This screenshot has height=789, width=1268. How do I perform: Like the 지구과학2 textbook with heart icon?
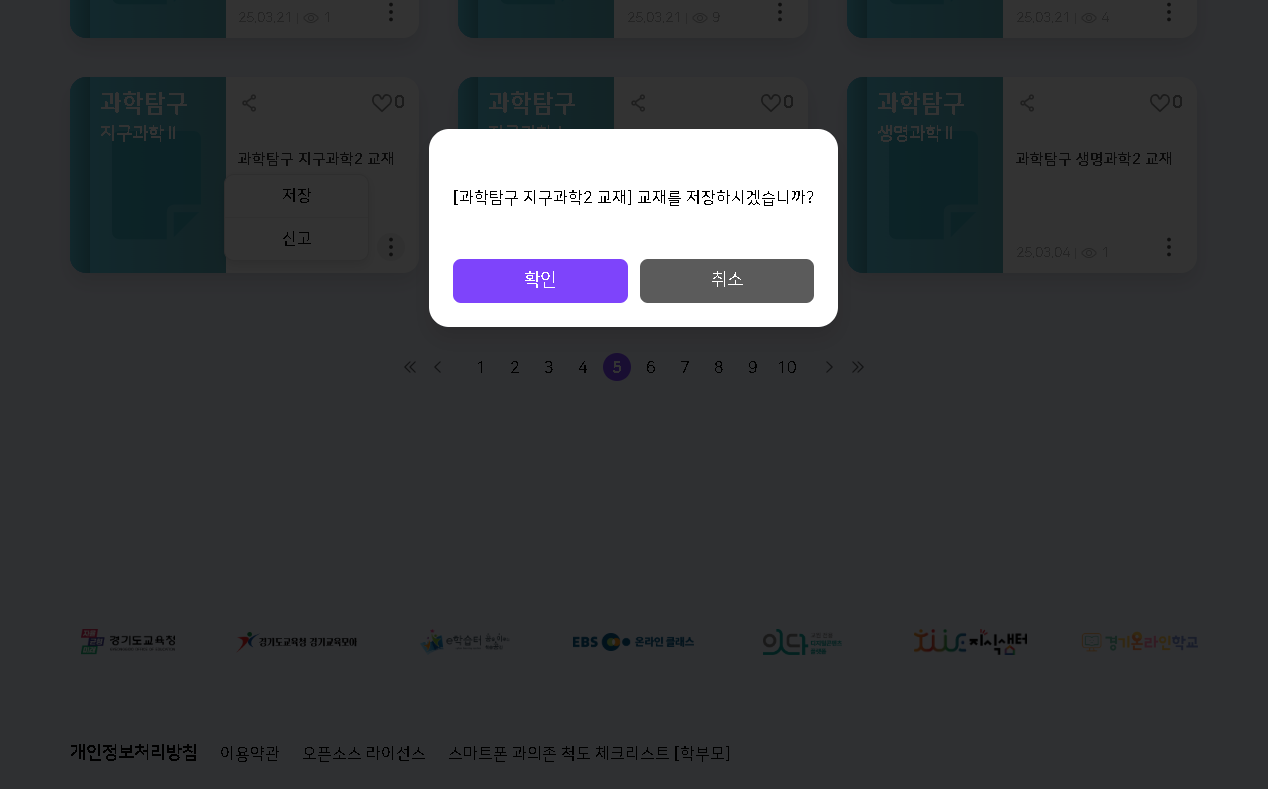(381, 103)
